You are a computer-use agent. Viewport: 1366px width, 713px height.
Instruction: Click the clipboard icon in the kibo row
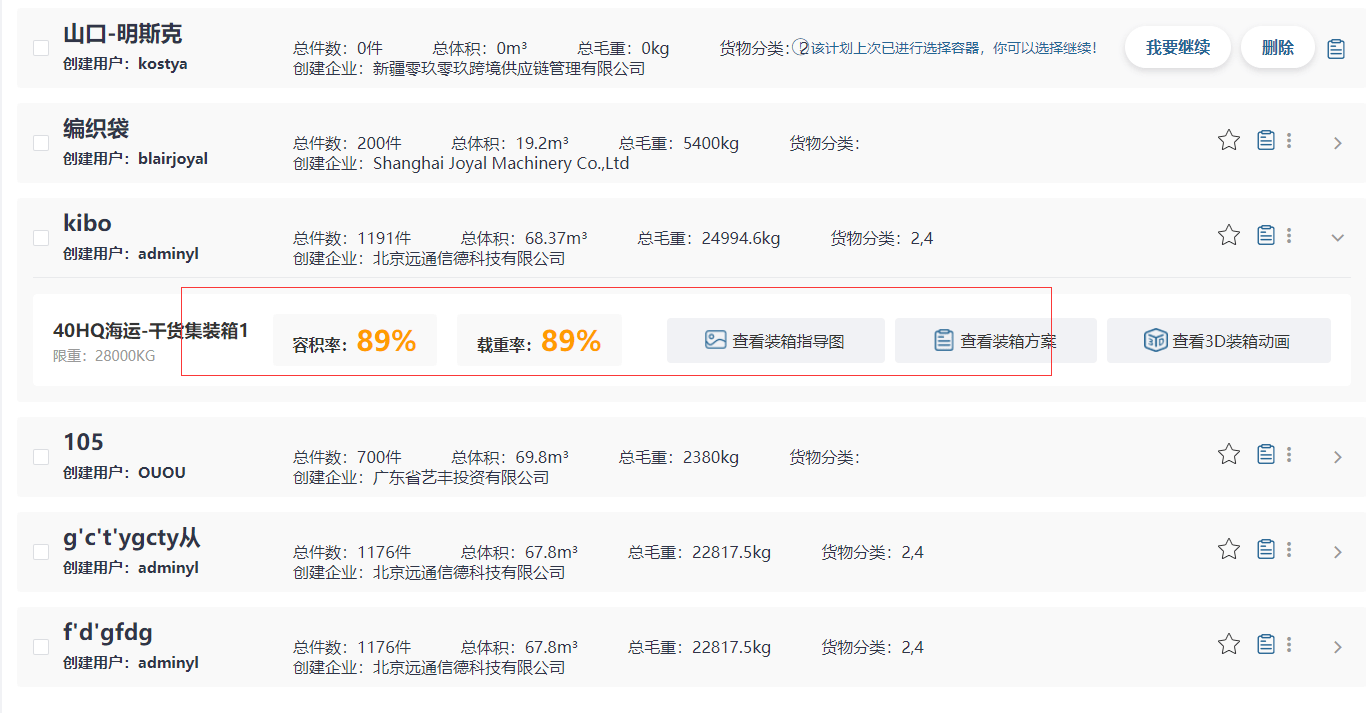[1266, 235]
